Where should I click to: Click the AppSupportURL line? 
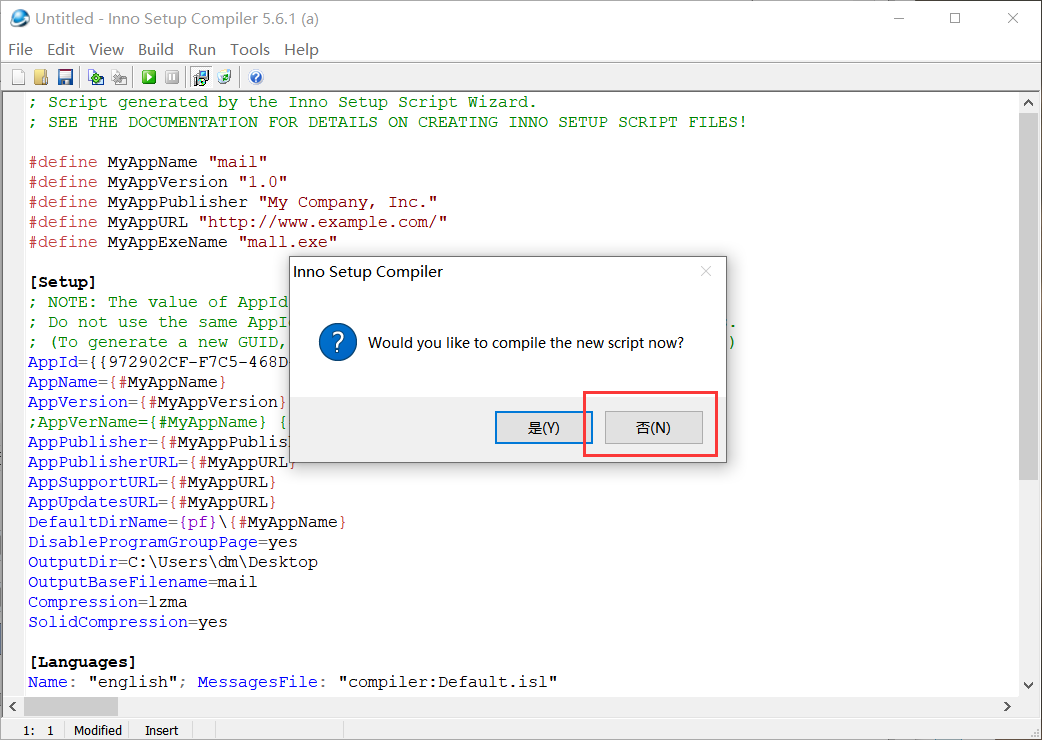click(152, 482)
